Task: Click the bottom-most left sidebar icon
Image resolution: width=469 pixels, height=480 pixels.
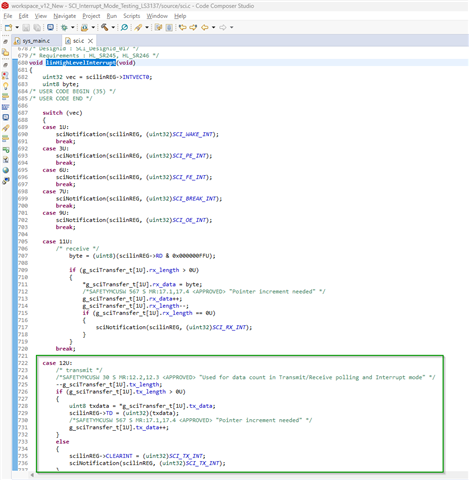Action: [6, 181]
